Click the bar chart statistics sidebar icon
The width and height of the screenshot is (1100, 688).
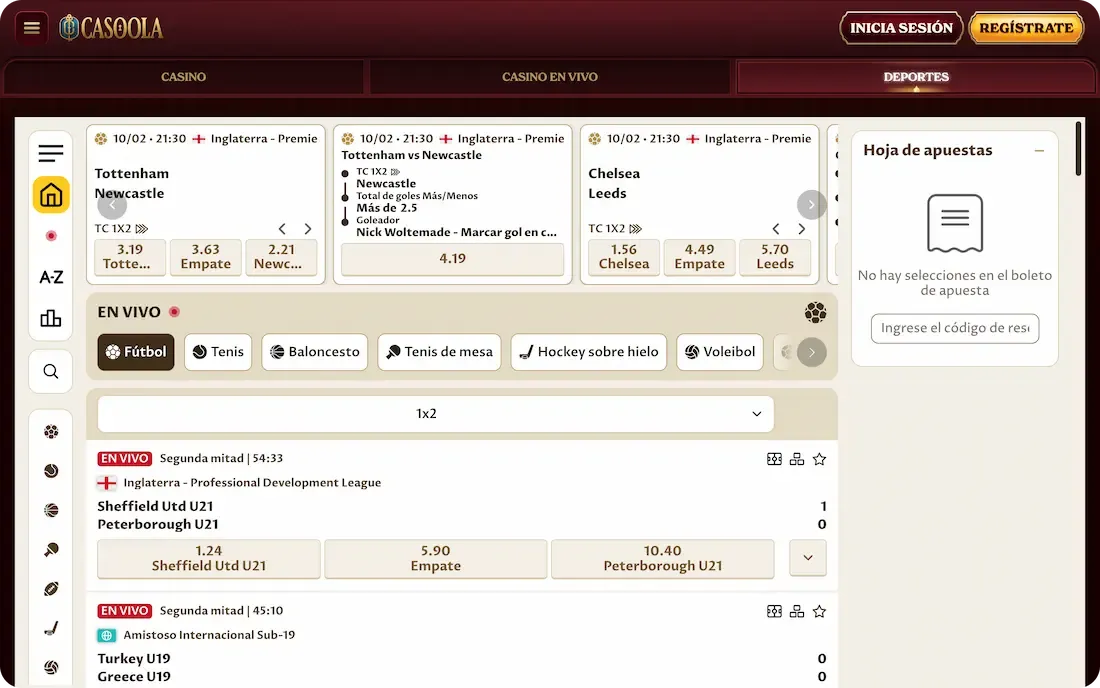coord(51,318)
